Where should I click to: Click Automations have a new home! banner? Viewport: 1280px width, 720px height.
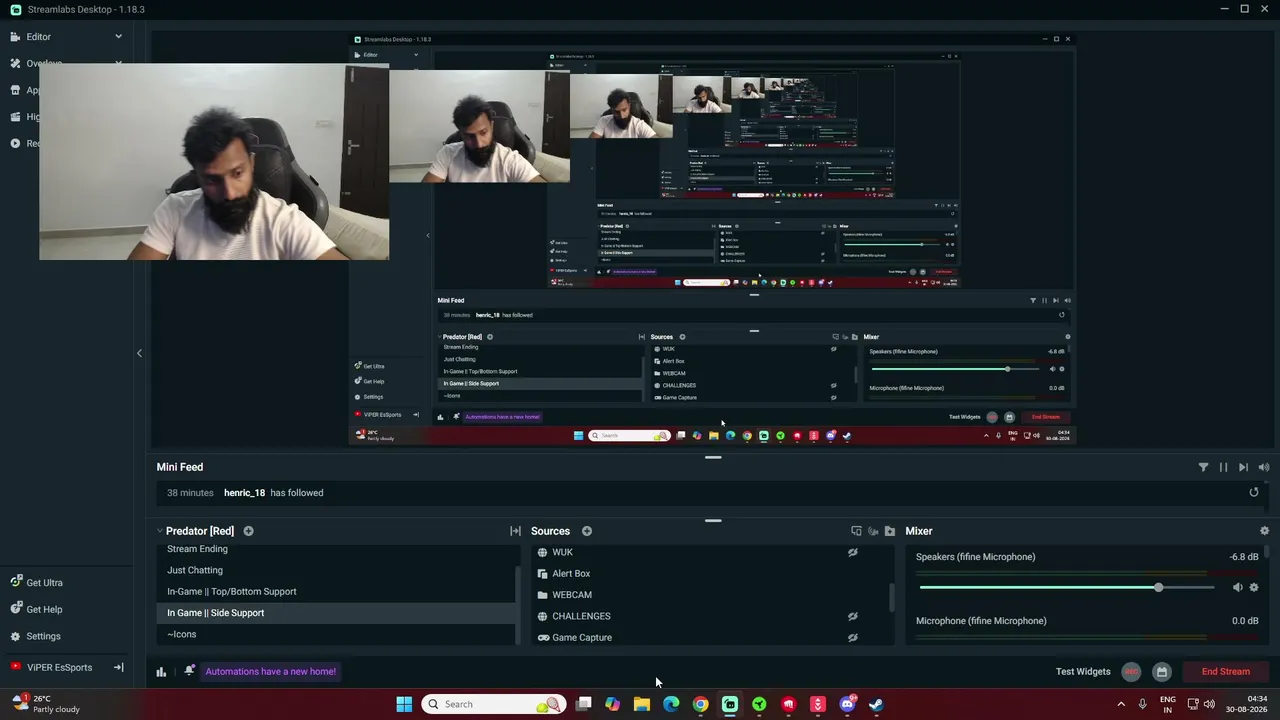(x=270, y=671)
